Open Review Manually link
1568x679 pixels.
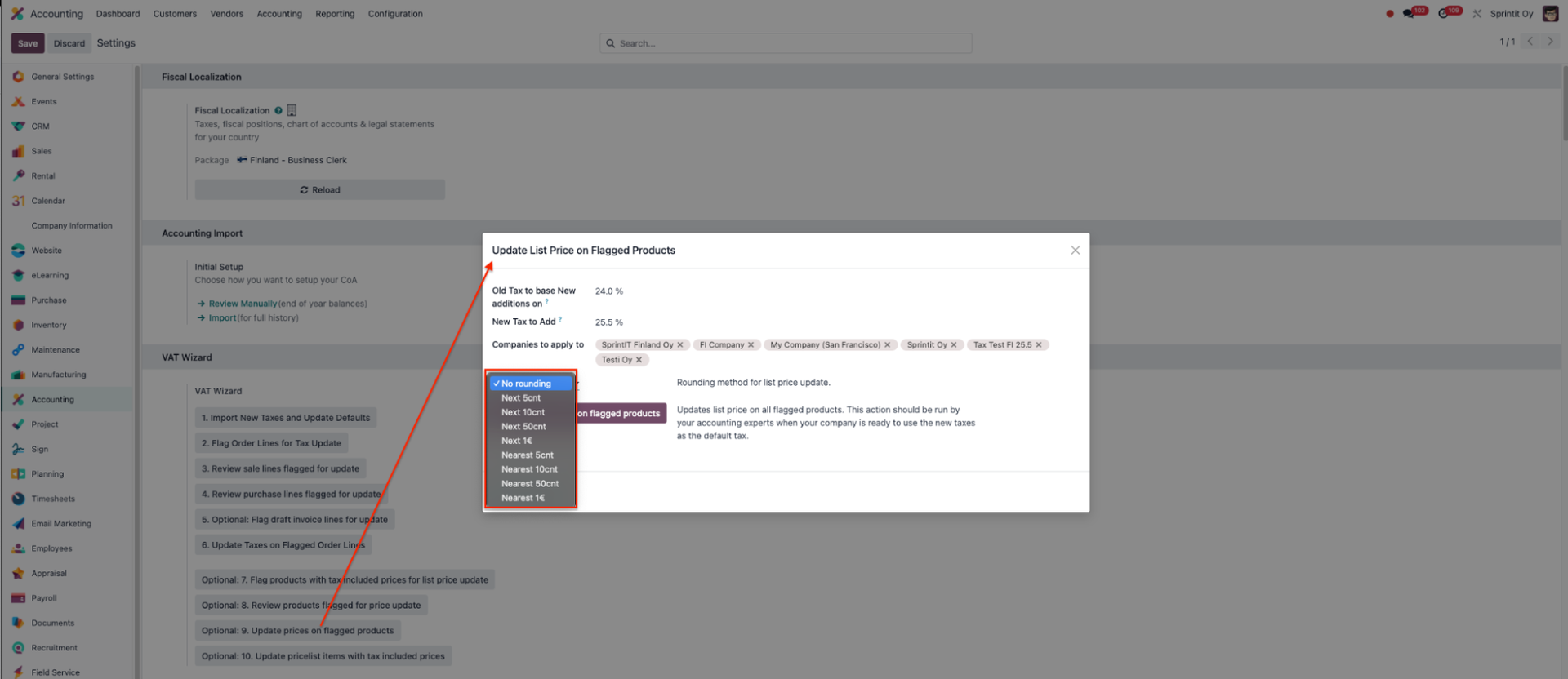click(x=243, y=304)
